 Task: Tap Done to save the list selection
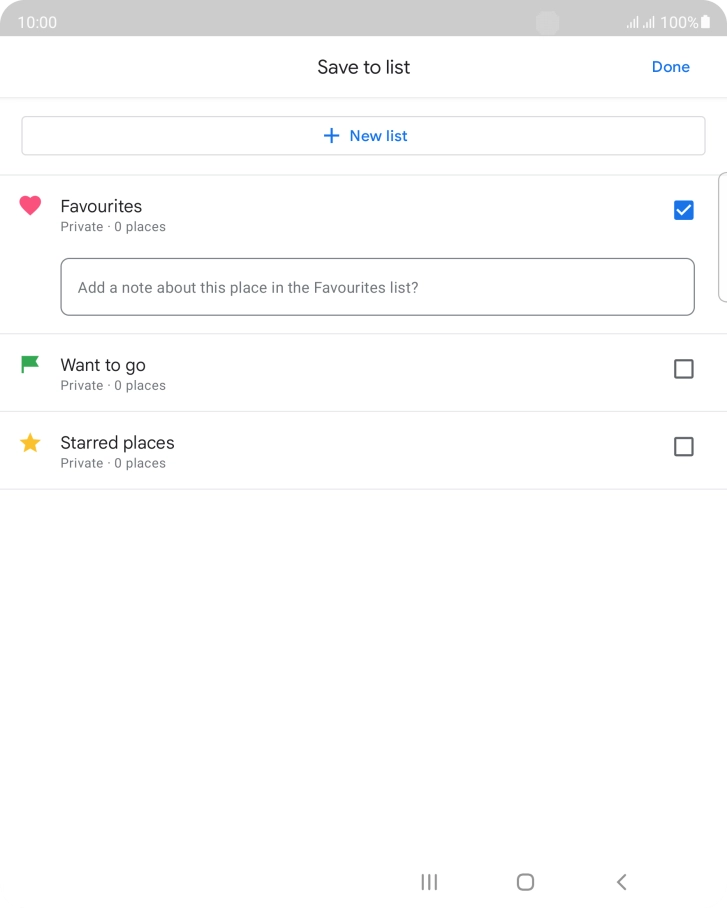(x=670, y=67)
